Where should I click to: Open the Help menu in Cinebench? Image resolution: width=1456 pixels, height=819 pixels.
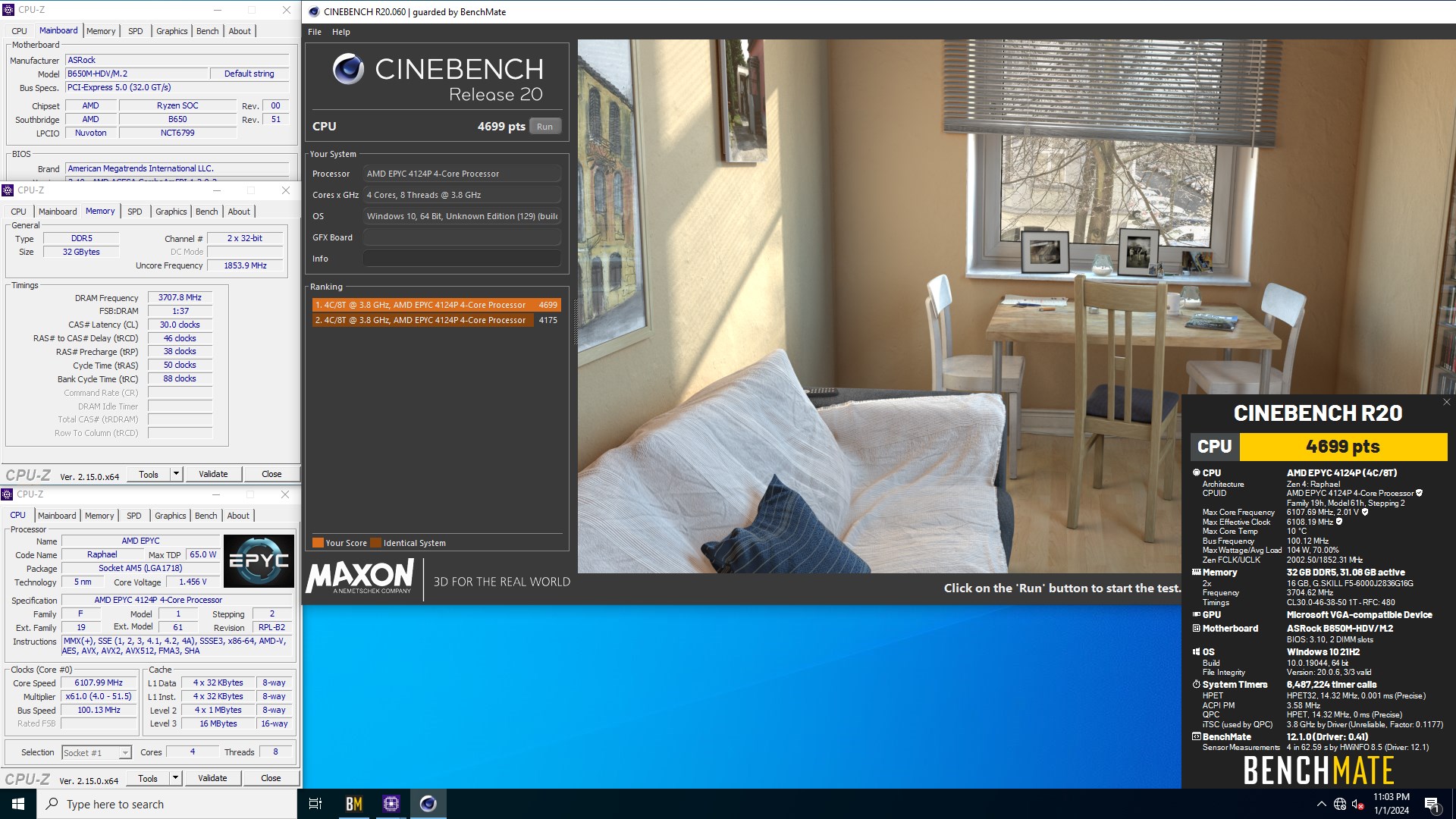341,32
